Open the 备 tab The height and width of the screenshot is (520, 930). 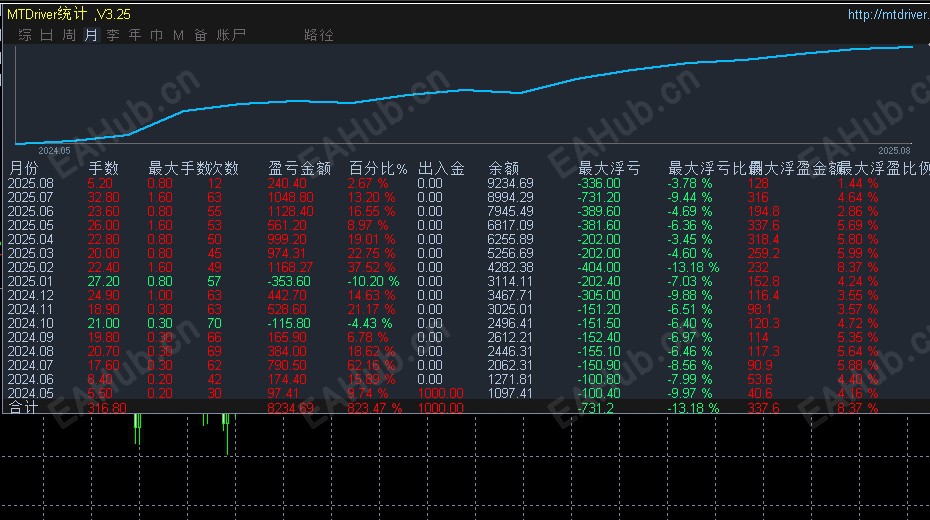200,35
